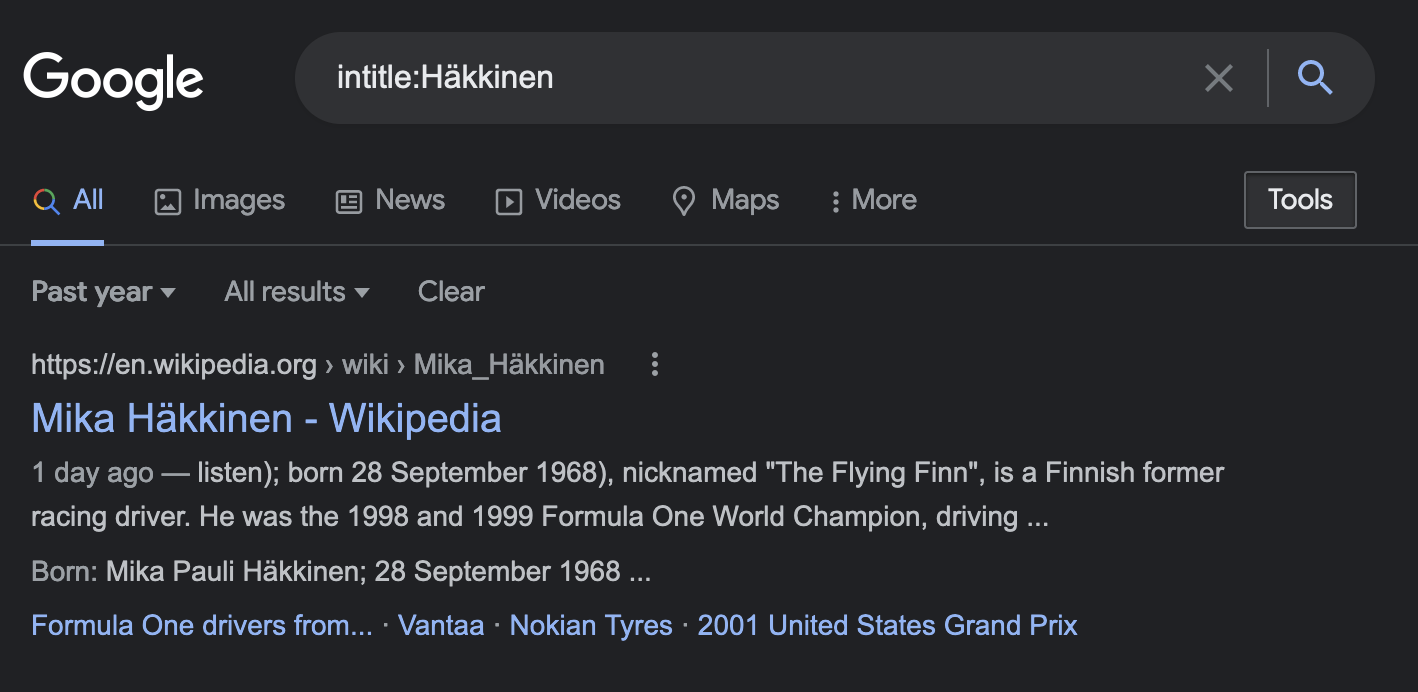Viewport: 1418px width, 692px height.
Task: Click inside the search input field
Action: tap(700, 78)
